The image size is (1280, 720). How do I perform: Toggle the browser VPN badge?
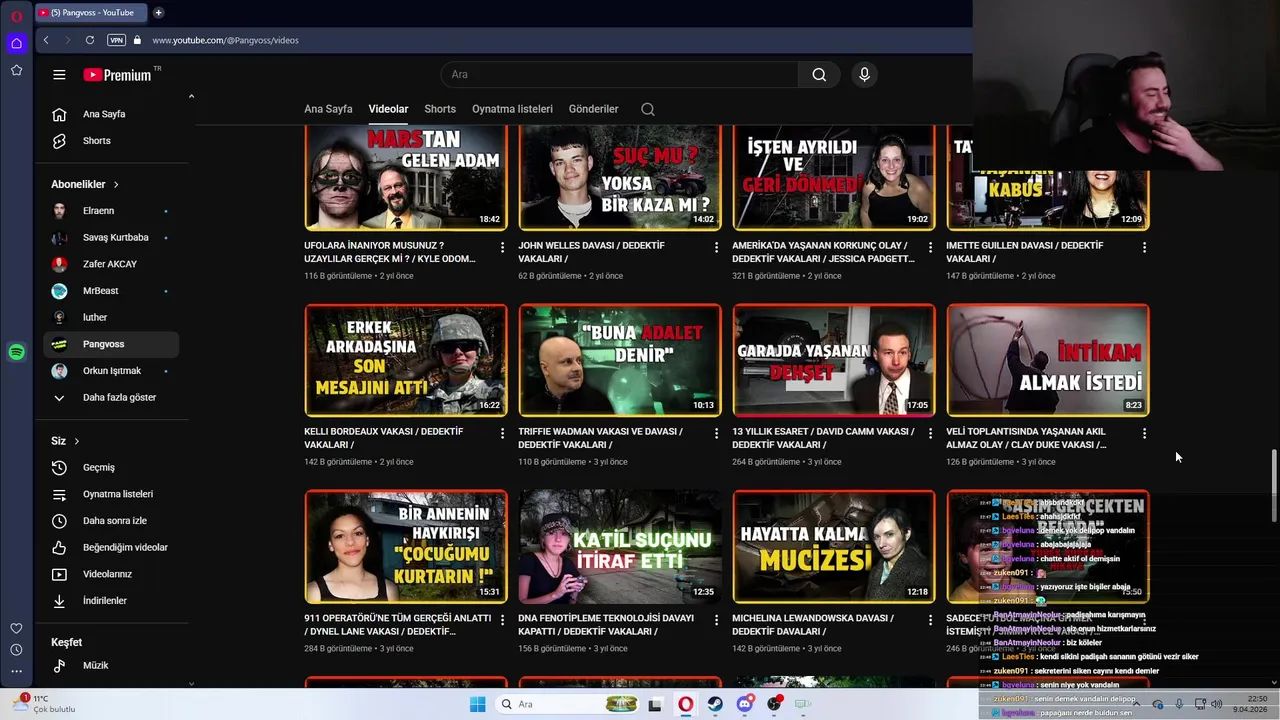(117, 40)
